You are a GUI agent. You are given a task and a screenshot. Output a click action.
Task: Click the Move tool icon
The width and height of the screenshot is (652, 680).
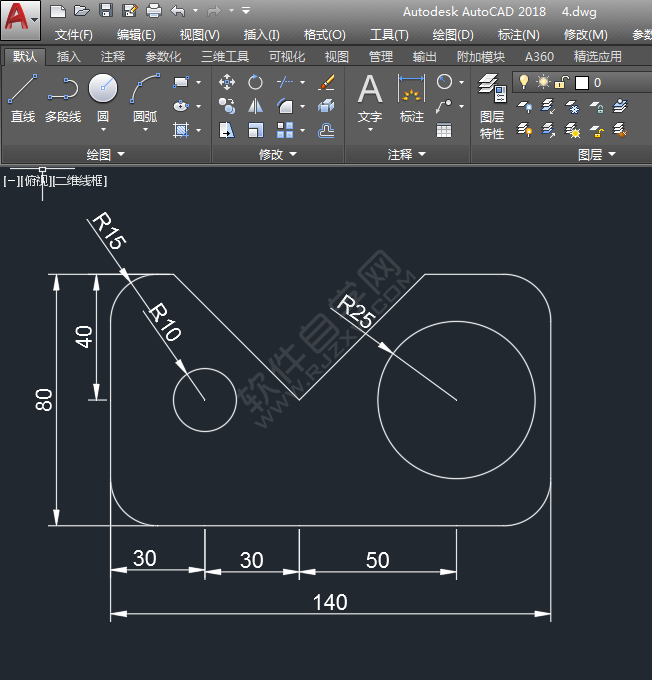(227, 82)
